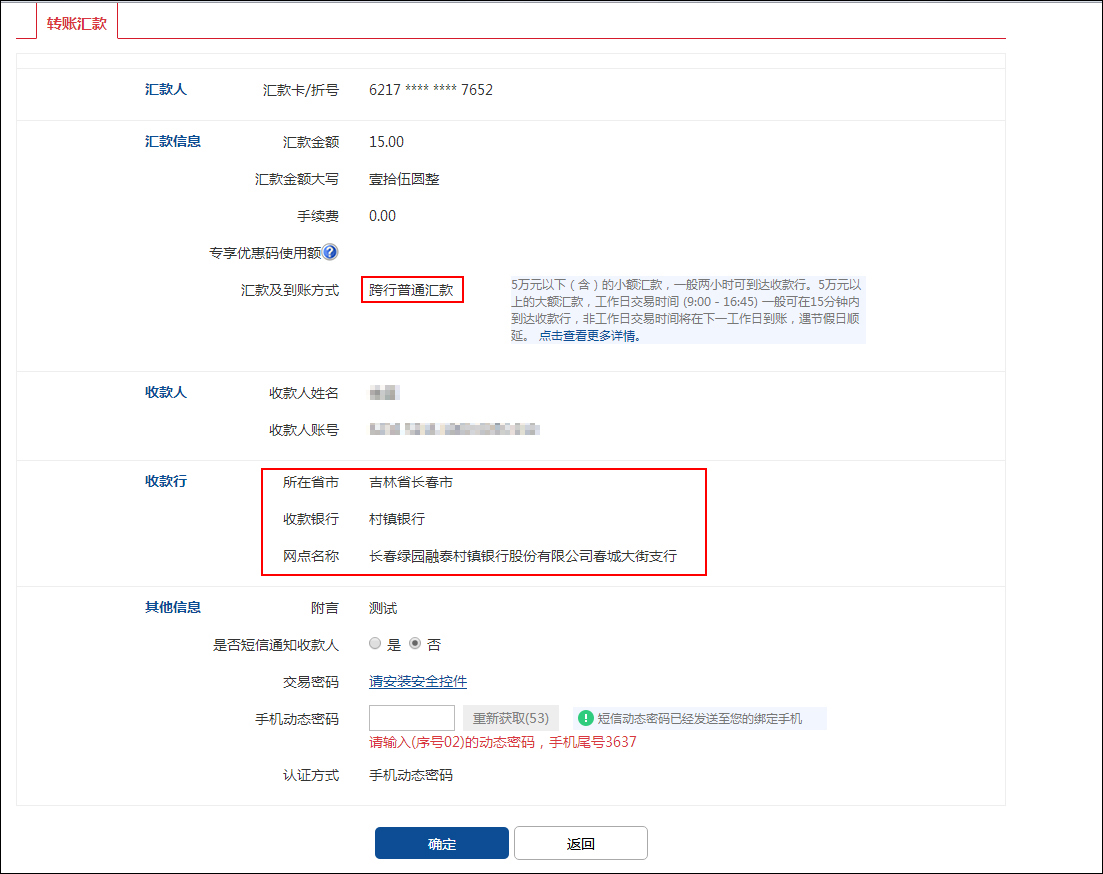The height and width of the screenshot is (874, 1103).
Task: Click the 跨行普通汇款 transfer method text
Action: pyautogui.click(x=412, y=290)
